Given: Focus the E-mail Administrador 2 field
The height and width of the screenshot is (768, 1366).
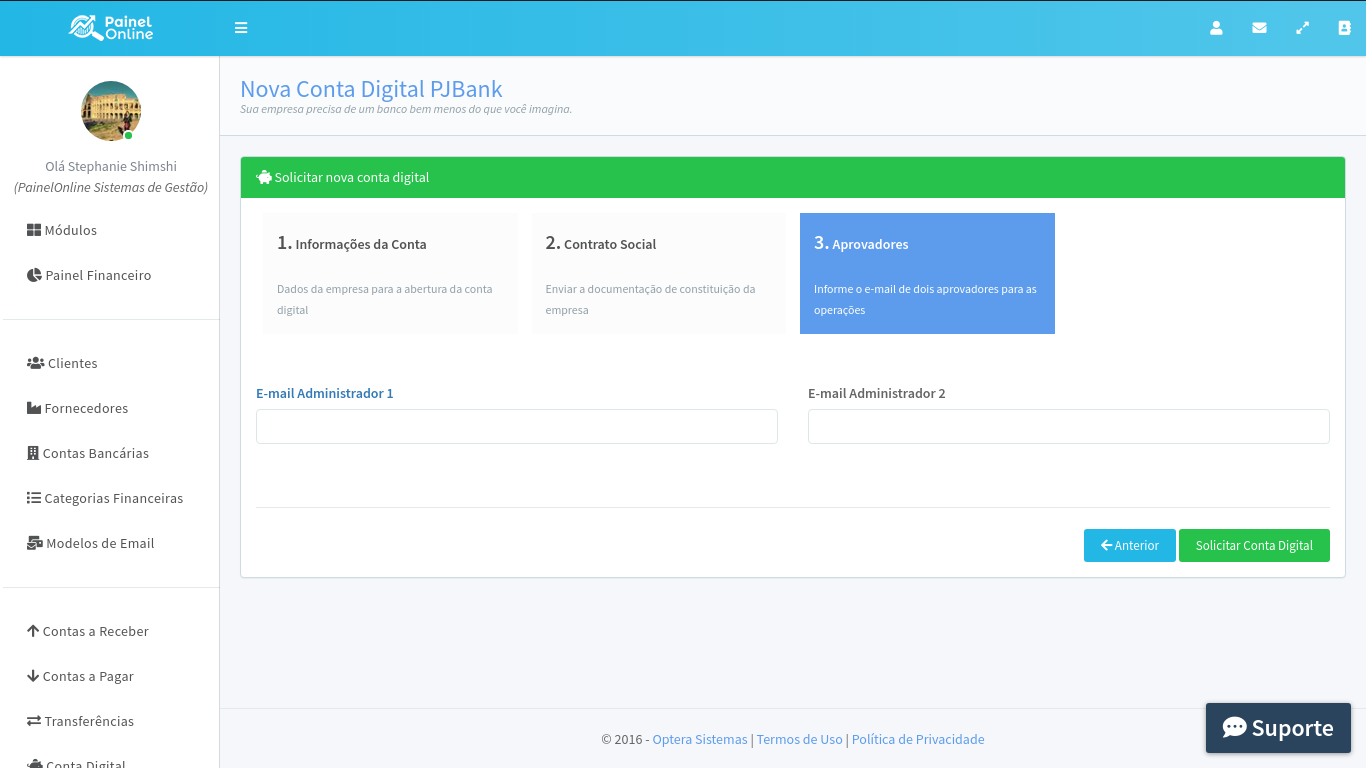Looking at the screenshot, I should (1069, 426).
